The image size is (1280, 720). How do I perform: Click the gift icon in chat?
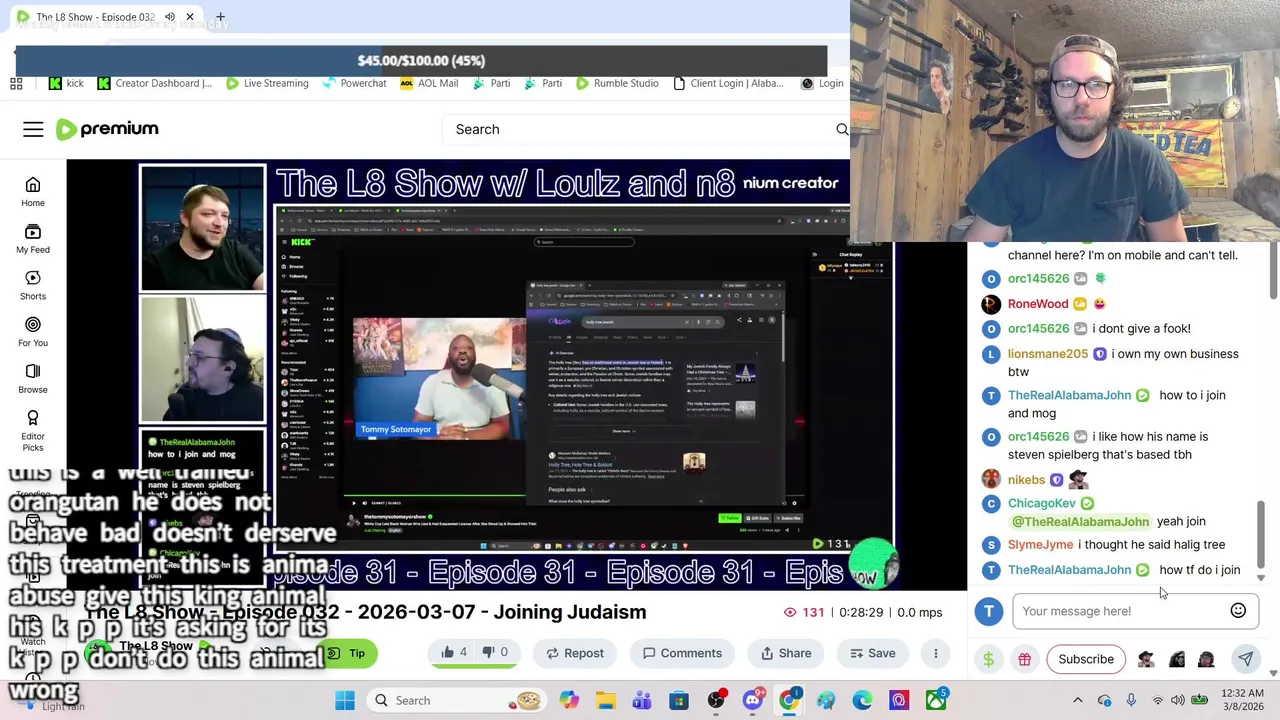(1024, 659)
